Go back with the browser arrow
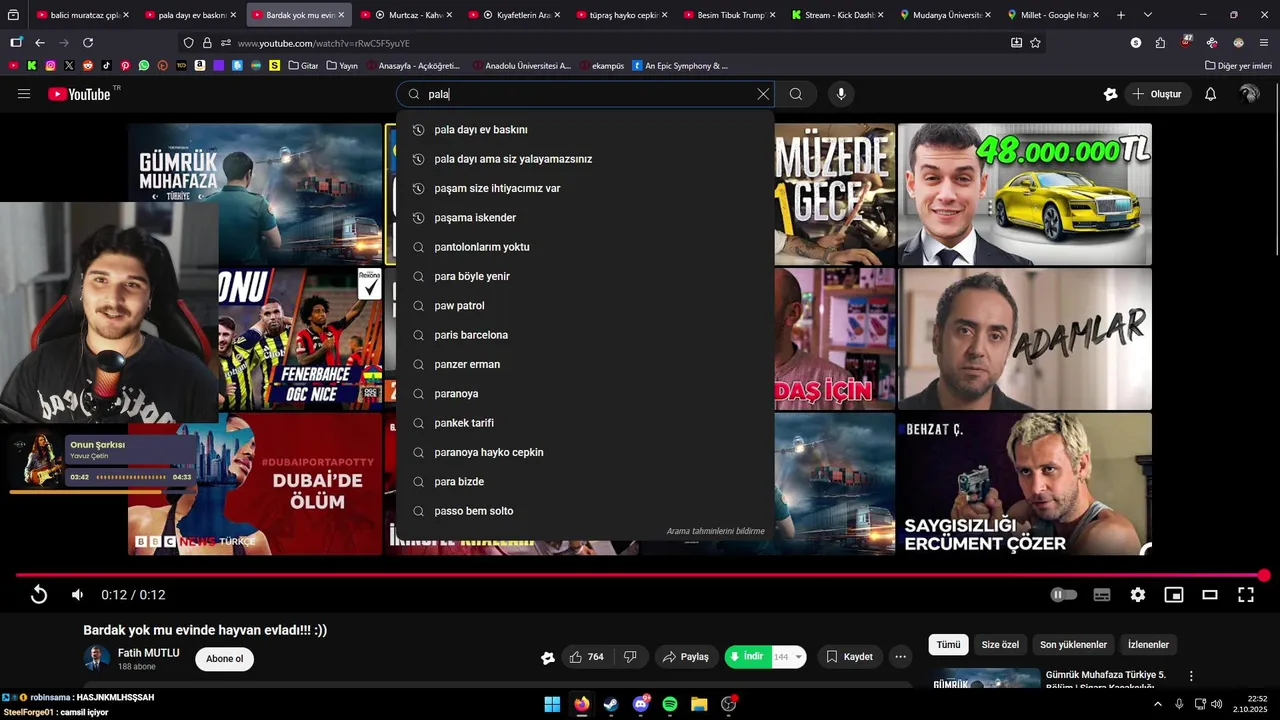Screen dimensions: 1280x720 coord(40,43)
